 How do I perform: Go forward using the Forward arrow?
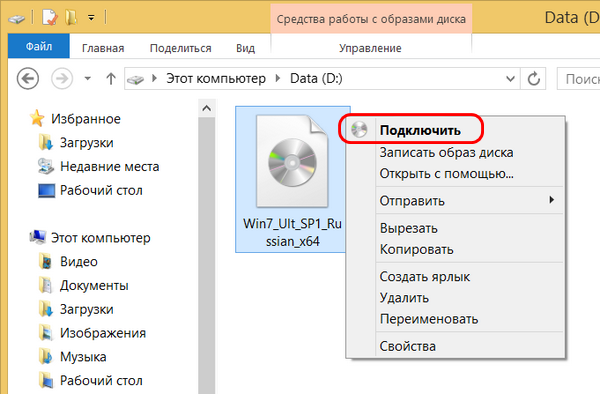62,78
